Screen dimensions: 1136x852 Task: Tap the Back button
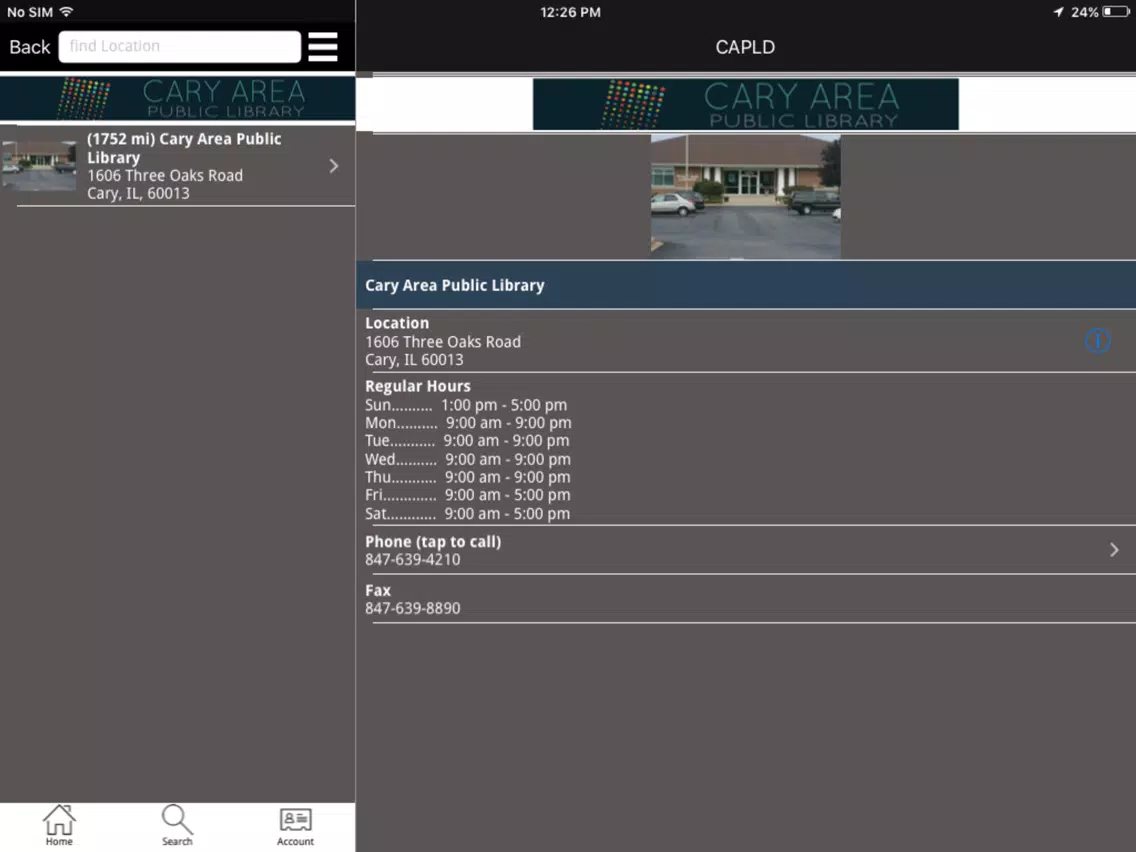[30, 47]
